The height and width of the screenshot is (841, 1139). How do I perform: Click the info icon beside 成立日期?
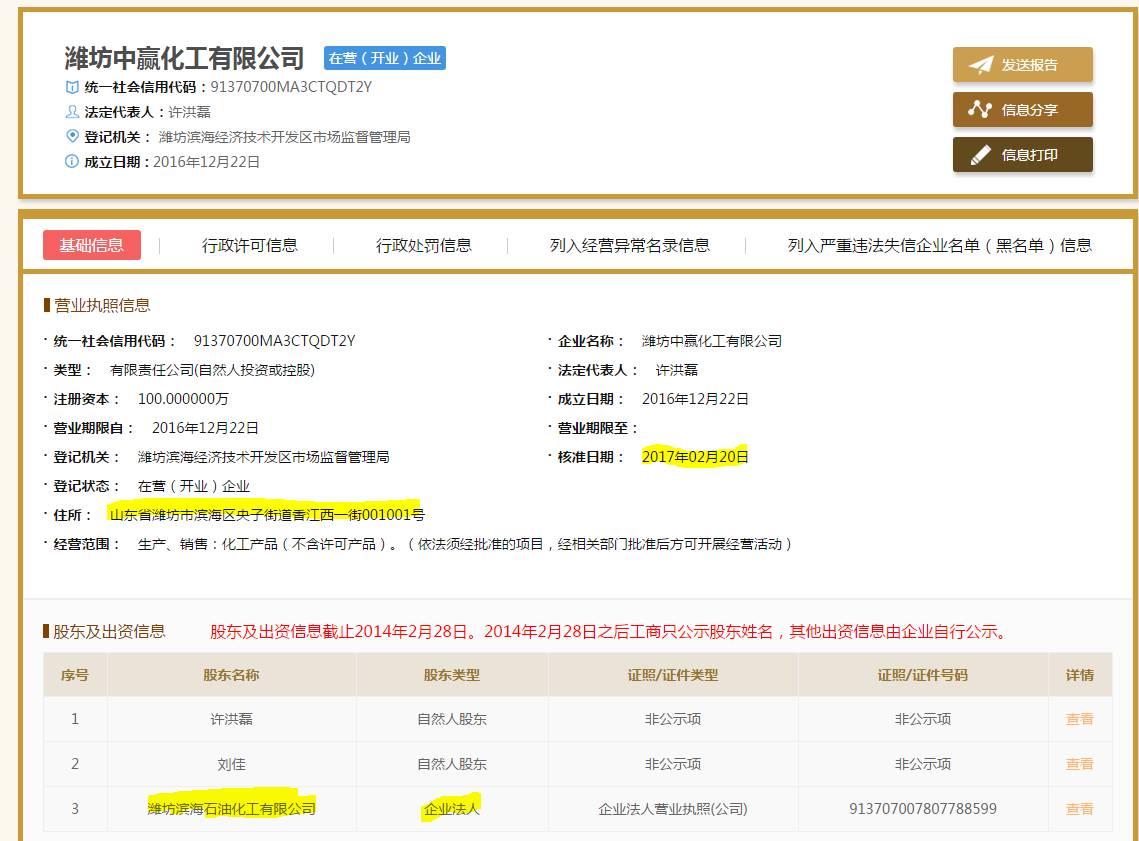[72, 161]
